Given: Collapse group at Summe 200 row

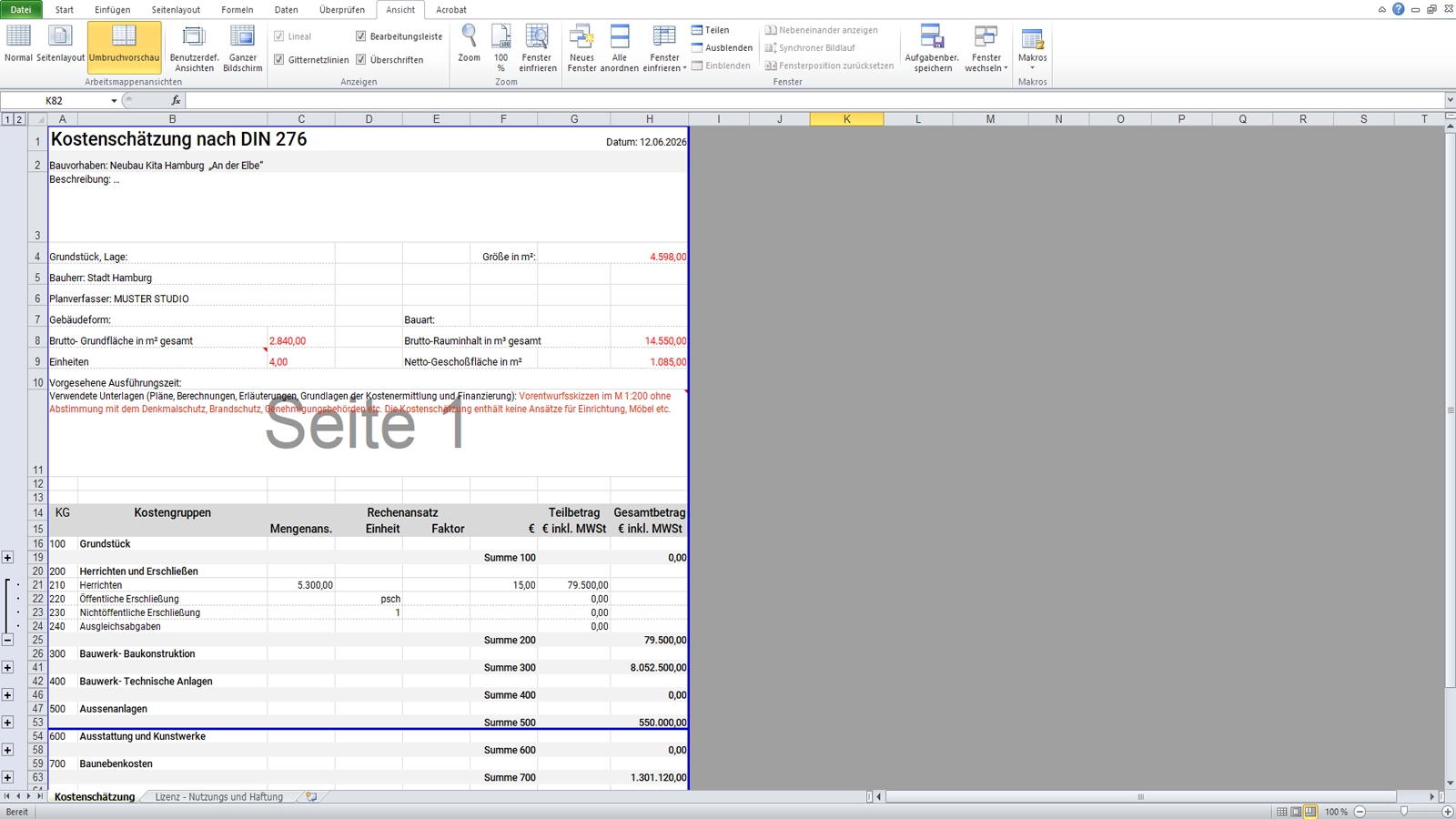Looking at the screenshot, I should [x=7, y=641].
